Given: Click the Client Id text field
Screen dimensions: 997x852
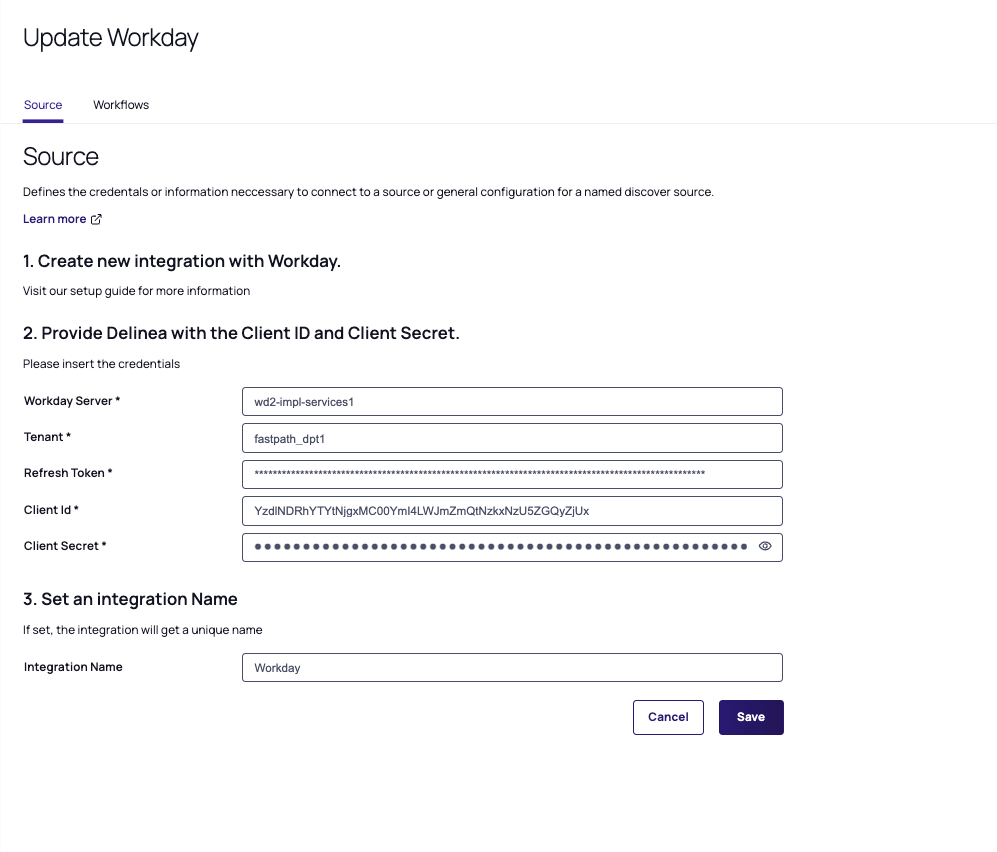Looking at the screenshot, I should point(511,511).
